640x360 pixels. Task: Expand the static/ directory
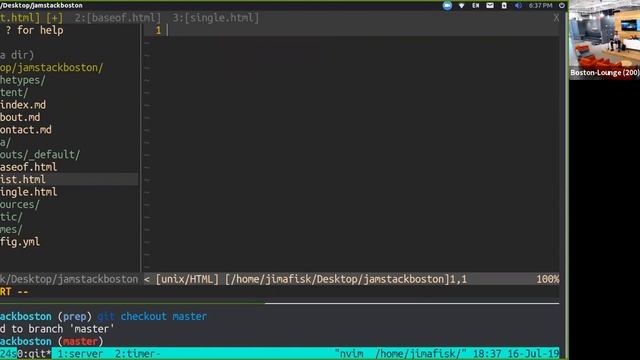(x=11, y=217)
